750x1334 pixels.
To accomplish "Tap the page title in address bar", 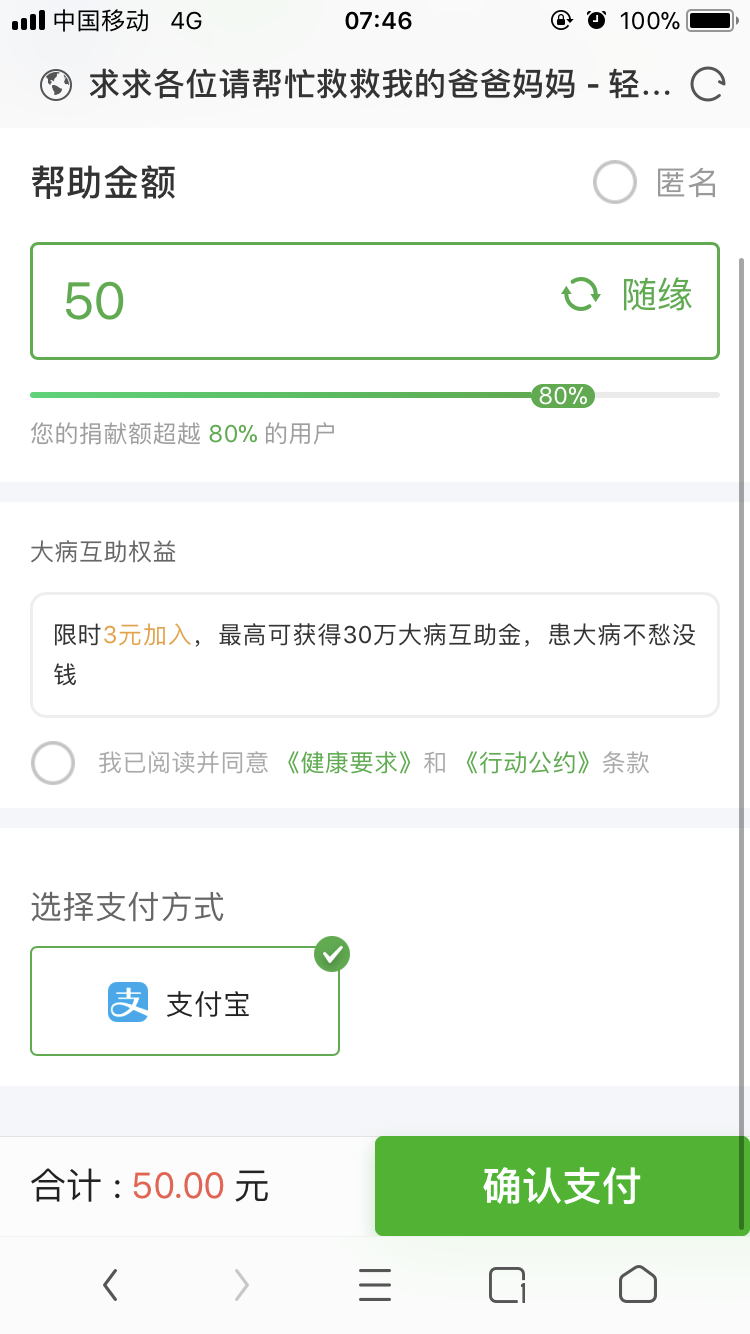I will (x=380, y=85).
